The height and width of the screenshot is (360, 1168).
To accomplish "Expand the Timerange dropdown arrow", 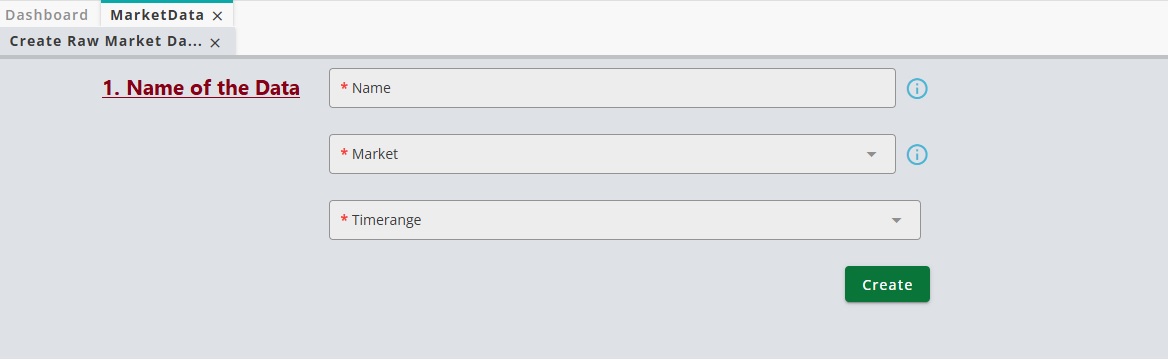I will tap(896, 221).
